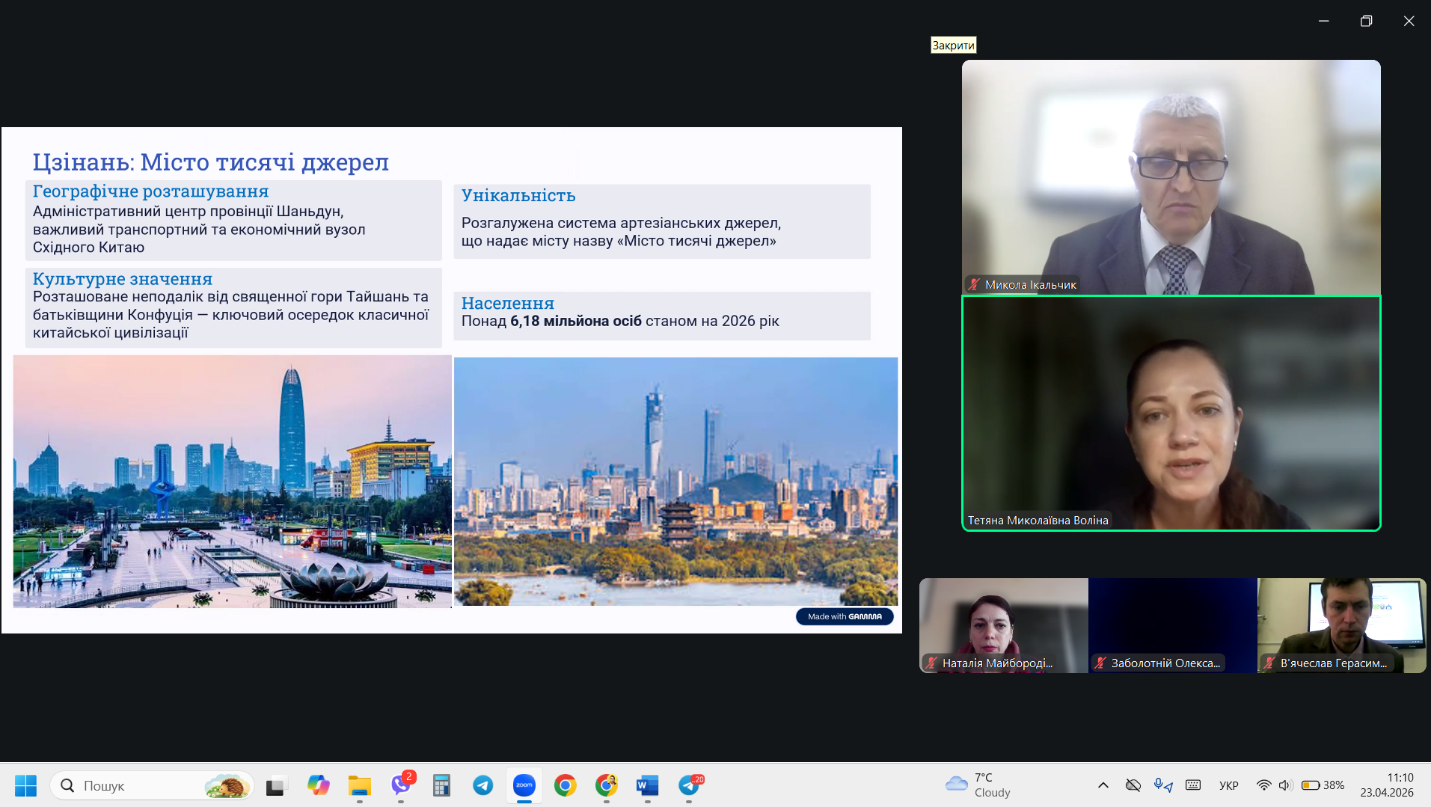
Task: Open Task View on the taskbar
Action: pyautogui.click(x=277, y=786)
